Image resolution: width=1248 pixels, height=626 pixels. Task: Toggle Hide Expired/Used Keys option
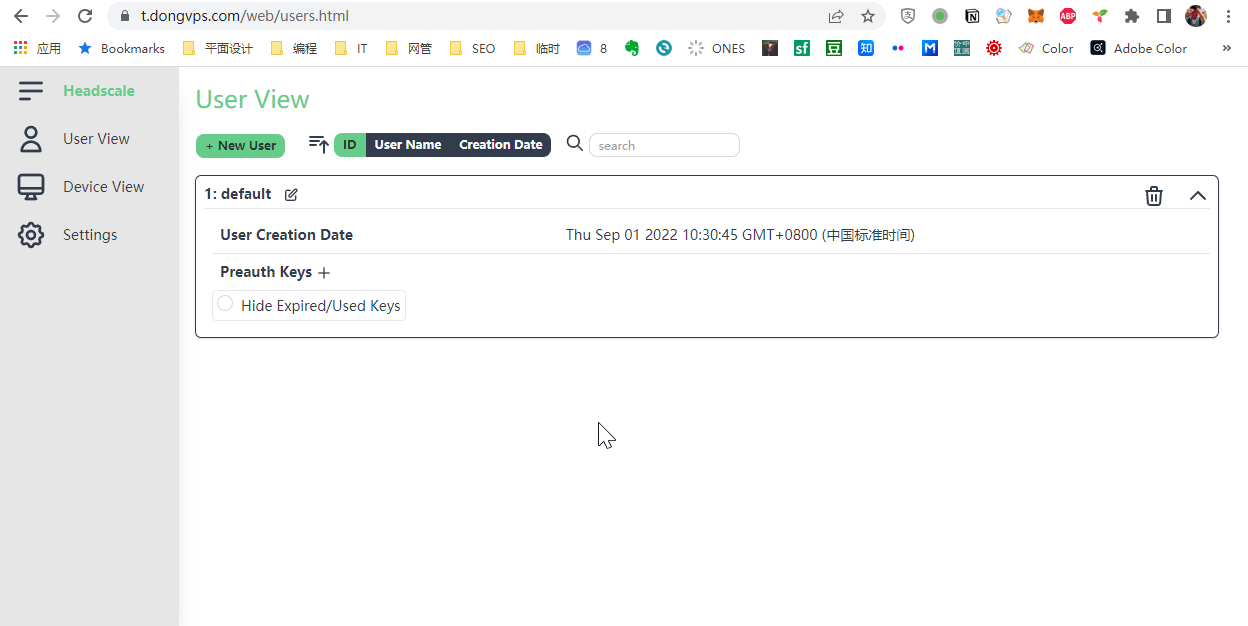pos(226,304)
